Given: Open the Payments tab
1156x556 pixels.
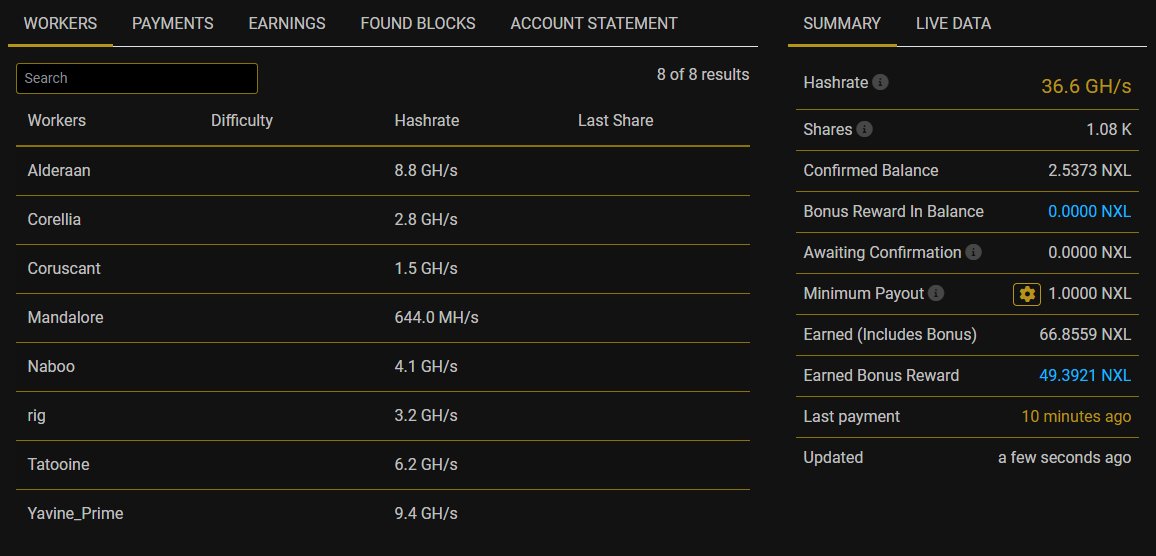Looking at the screenshot, I should [173, 24].
